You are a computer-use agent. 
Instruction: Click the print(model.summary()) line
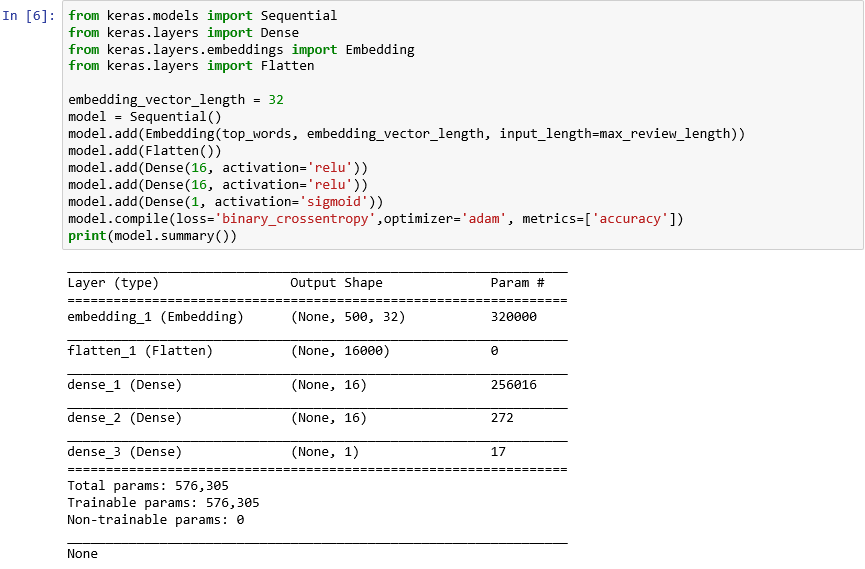(152, 236)
